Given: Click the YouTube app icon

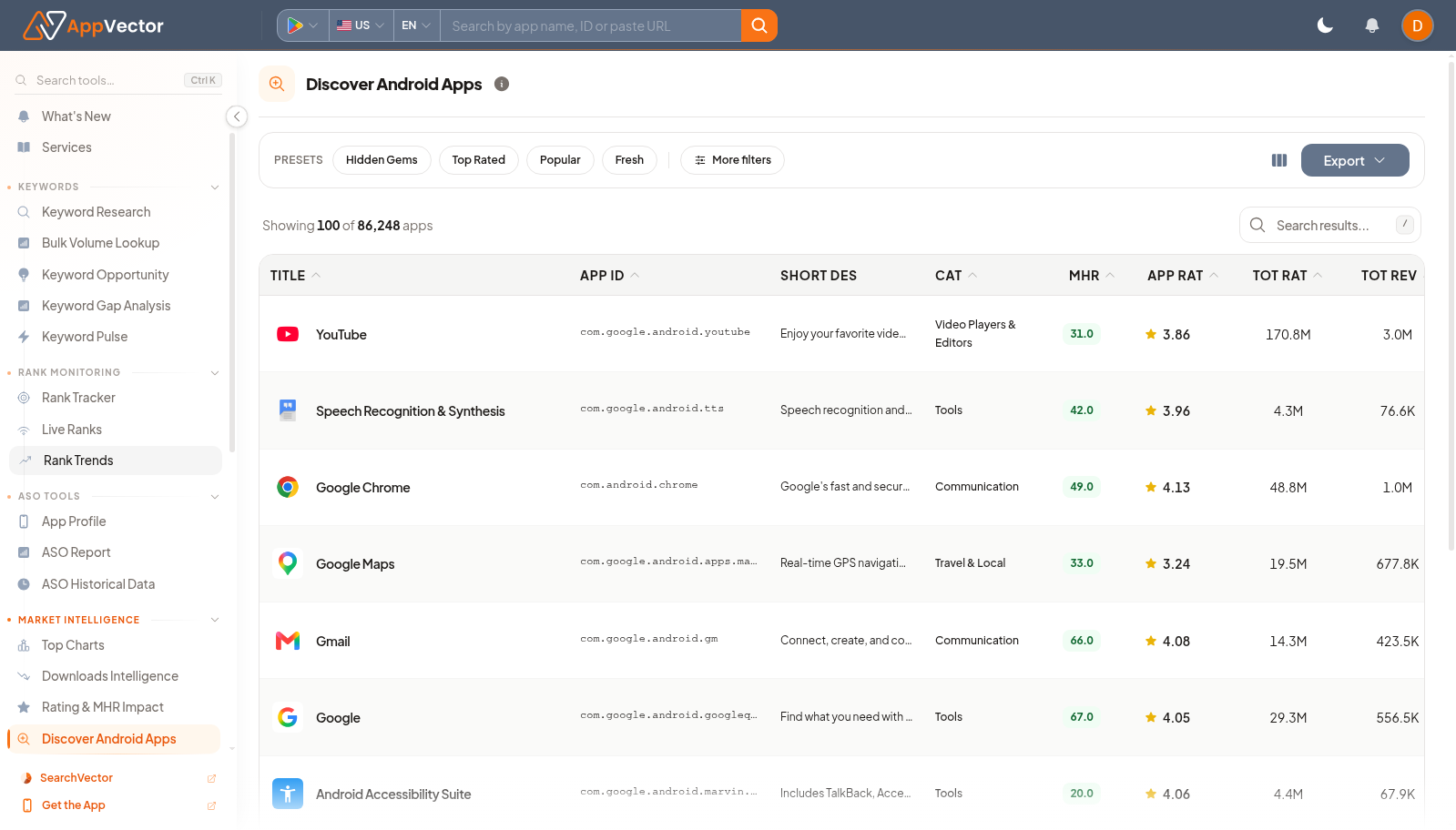Looking at the screenshot, I should pos(288,334).
